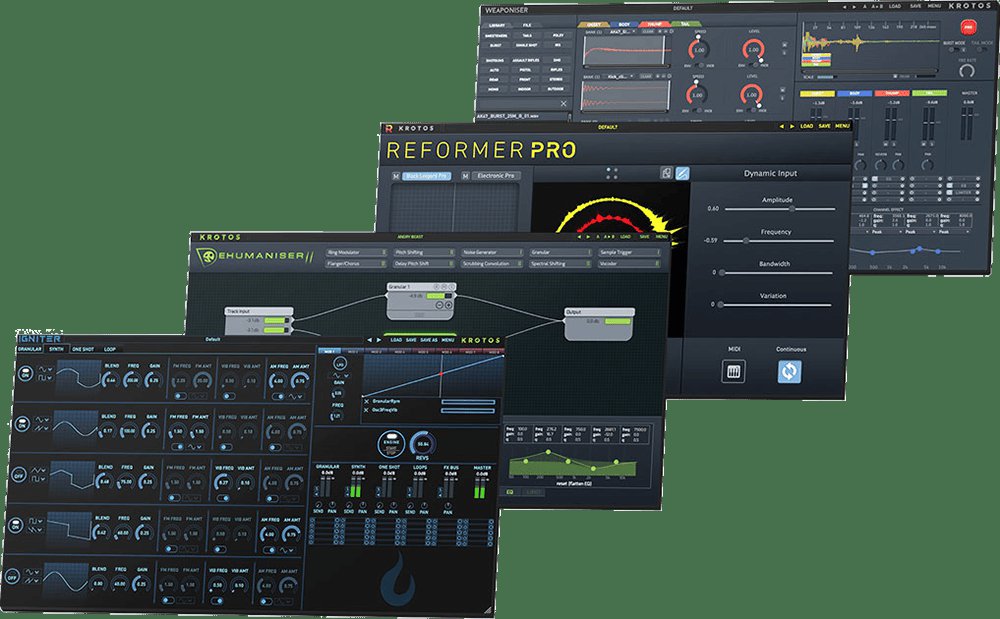Switch to the ONE SHOT tab in Igniter
Screen dimensions: 1000x619
(83, 349)
